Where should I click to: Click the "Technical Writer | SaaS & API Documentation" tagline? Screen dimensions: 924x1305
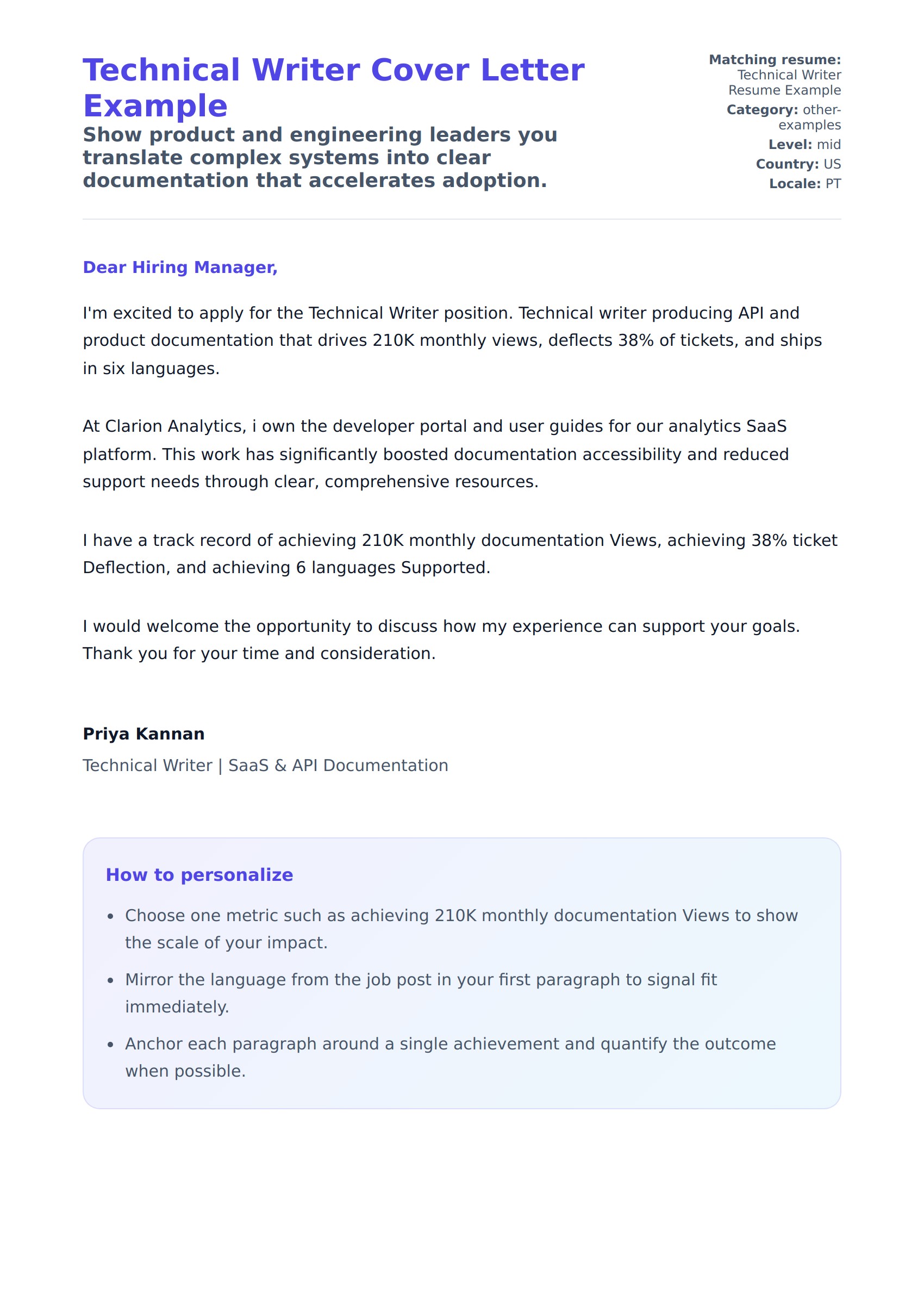click(265, 765)
